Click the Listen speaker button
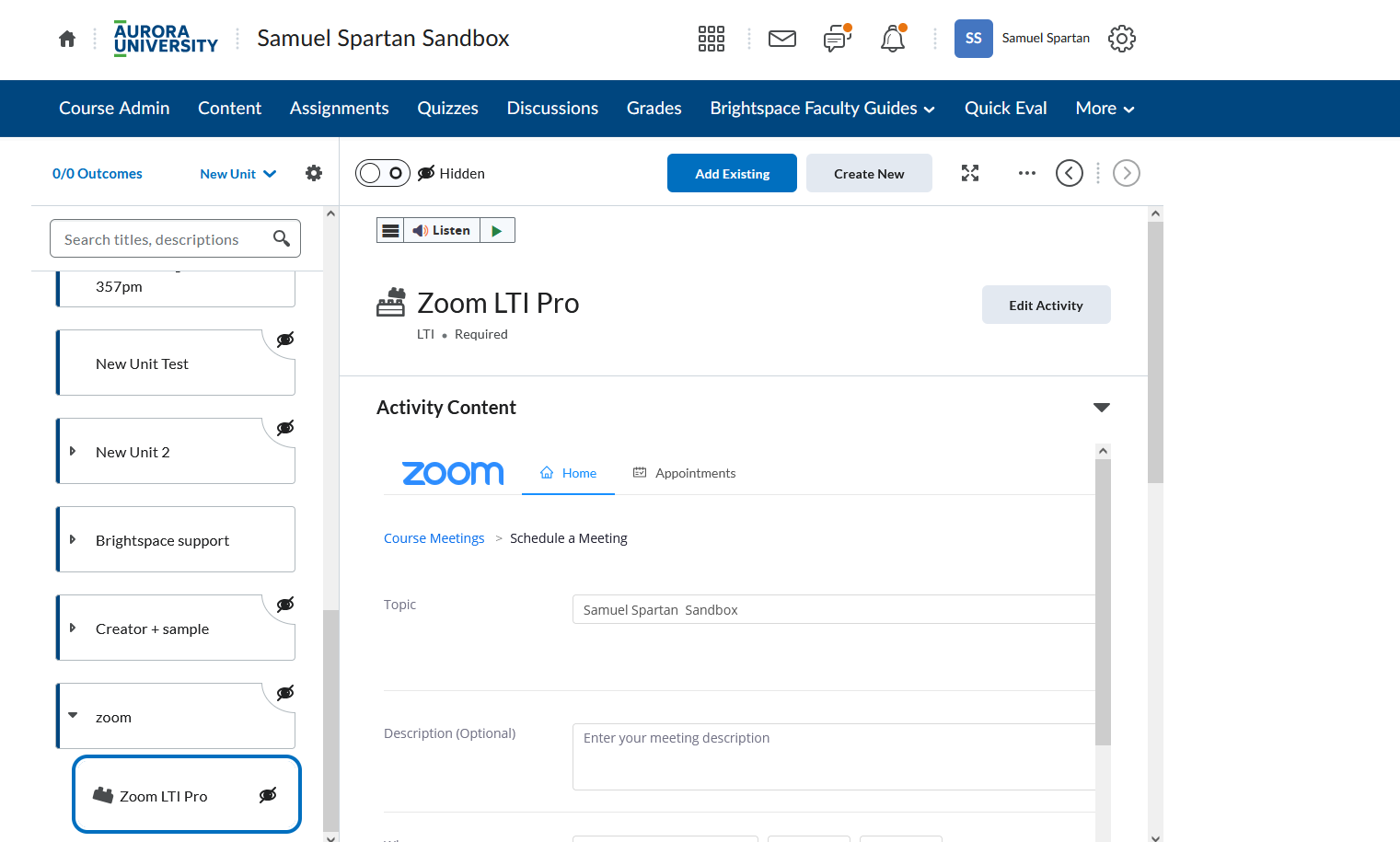Image resolution: width=1400 pixels, height=842 pixels. pyautogui.click(x=442, y=230)
